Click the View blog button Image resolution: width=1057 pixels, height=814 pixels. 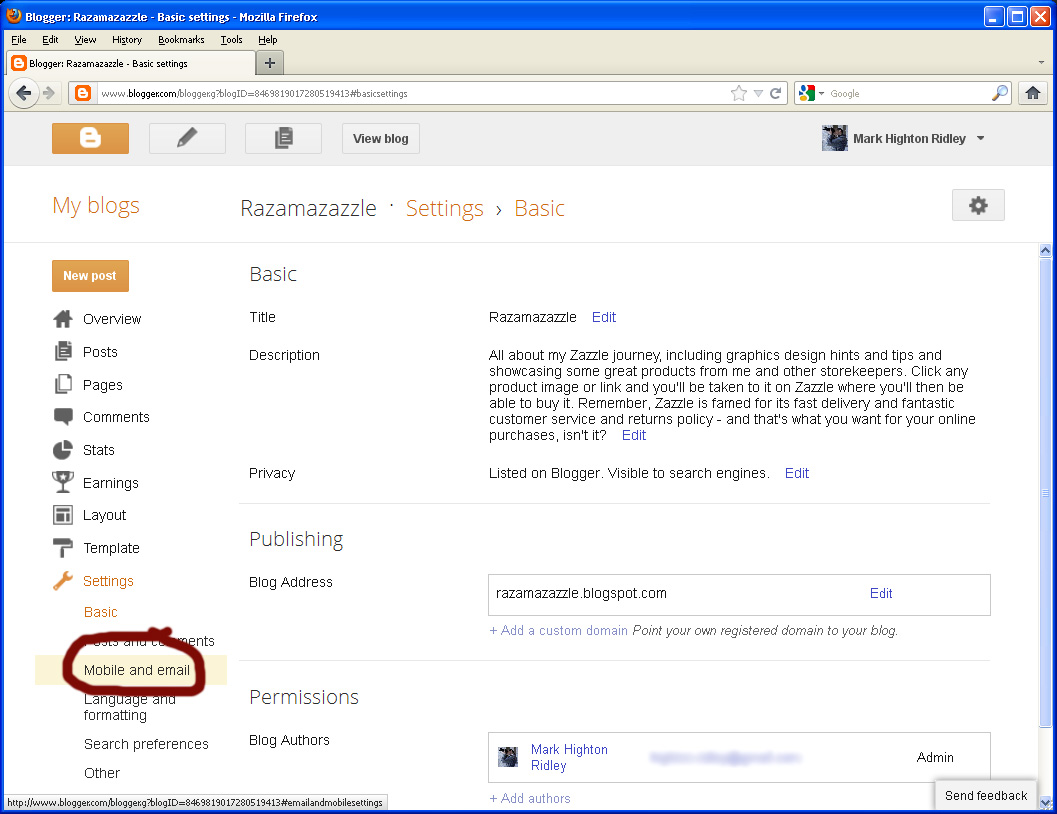point(380,138)
